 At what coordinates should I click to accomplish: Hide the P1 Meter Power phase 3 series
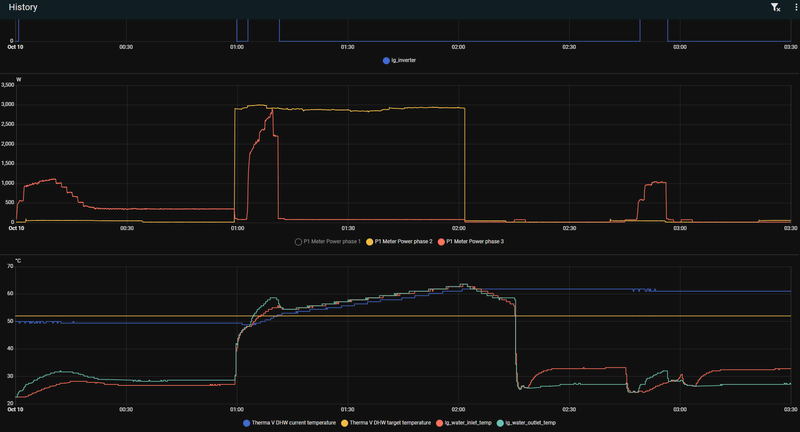click(470, 242)
